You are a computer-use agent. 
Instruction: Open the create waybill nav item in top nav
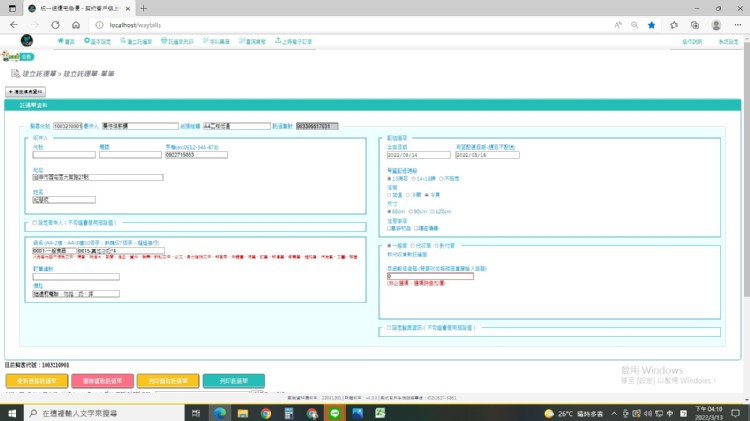click(x=136, y=42)
